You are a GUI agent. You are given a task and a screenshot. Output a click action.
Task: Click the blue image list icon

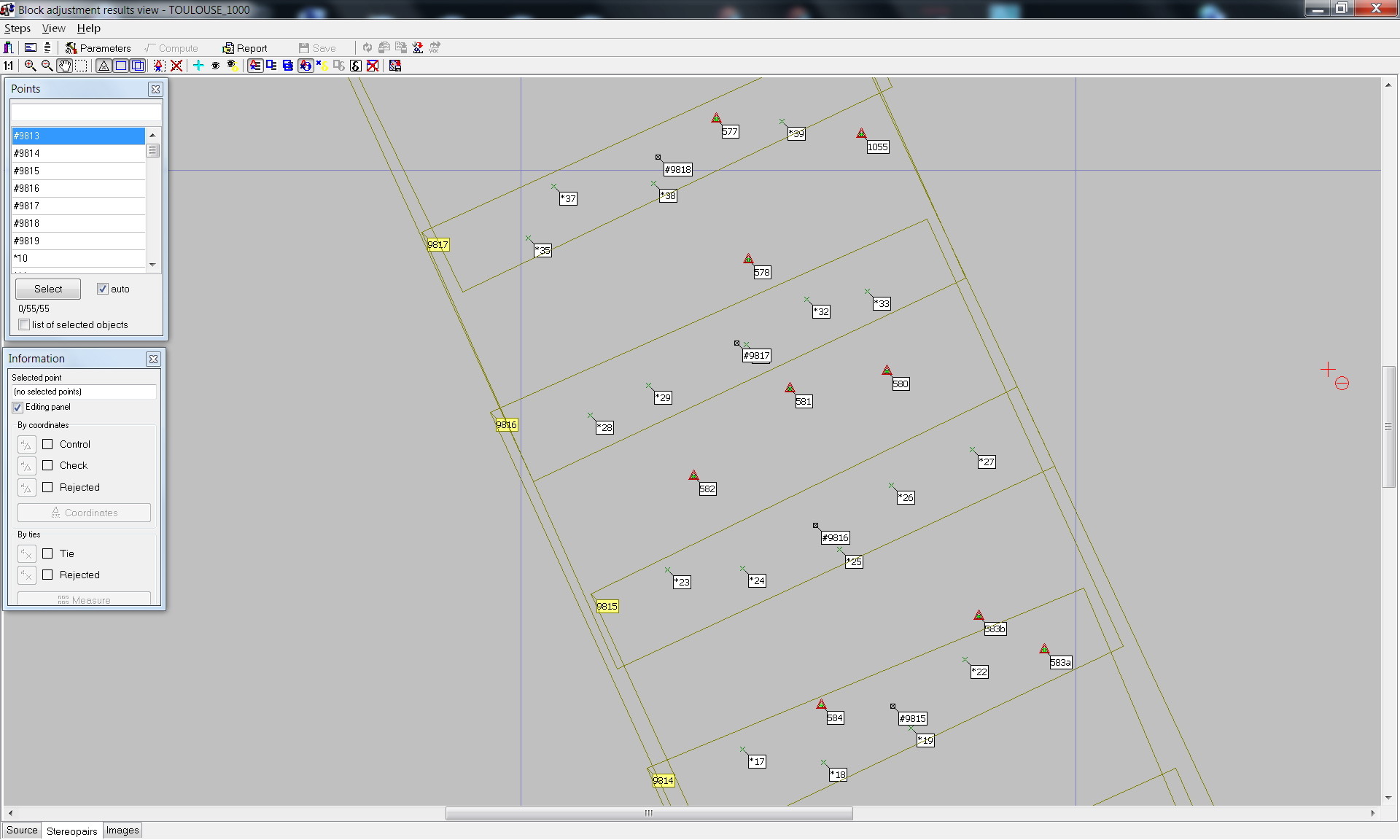[x=271, y=66]
